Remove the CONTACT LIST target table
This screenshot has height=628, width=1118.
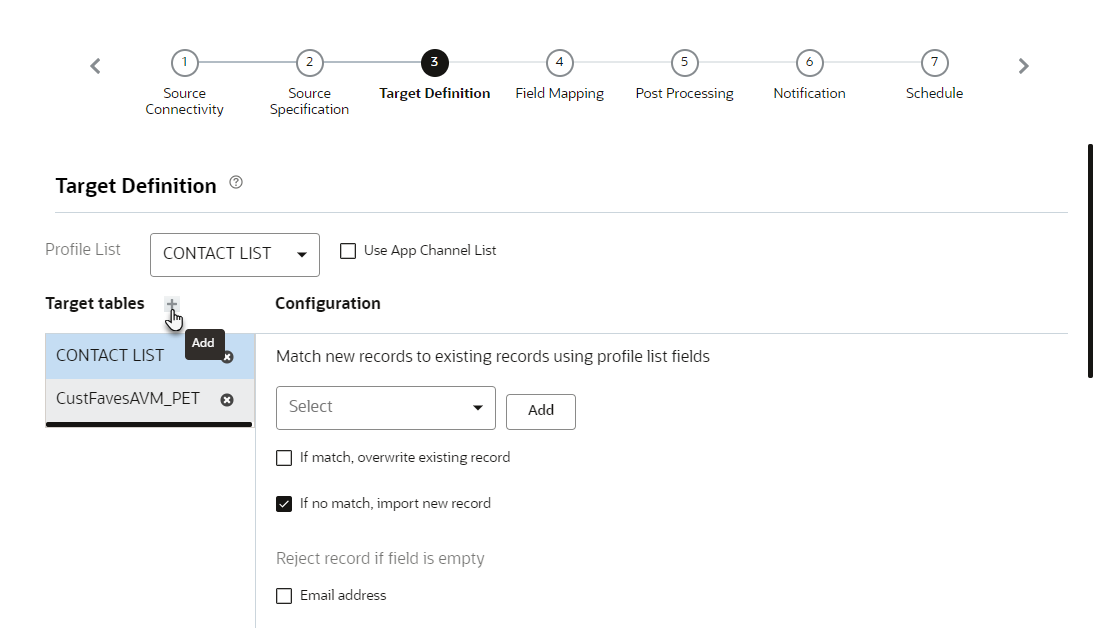(x=228, y=357)
